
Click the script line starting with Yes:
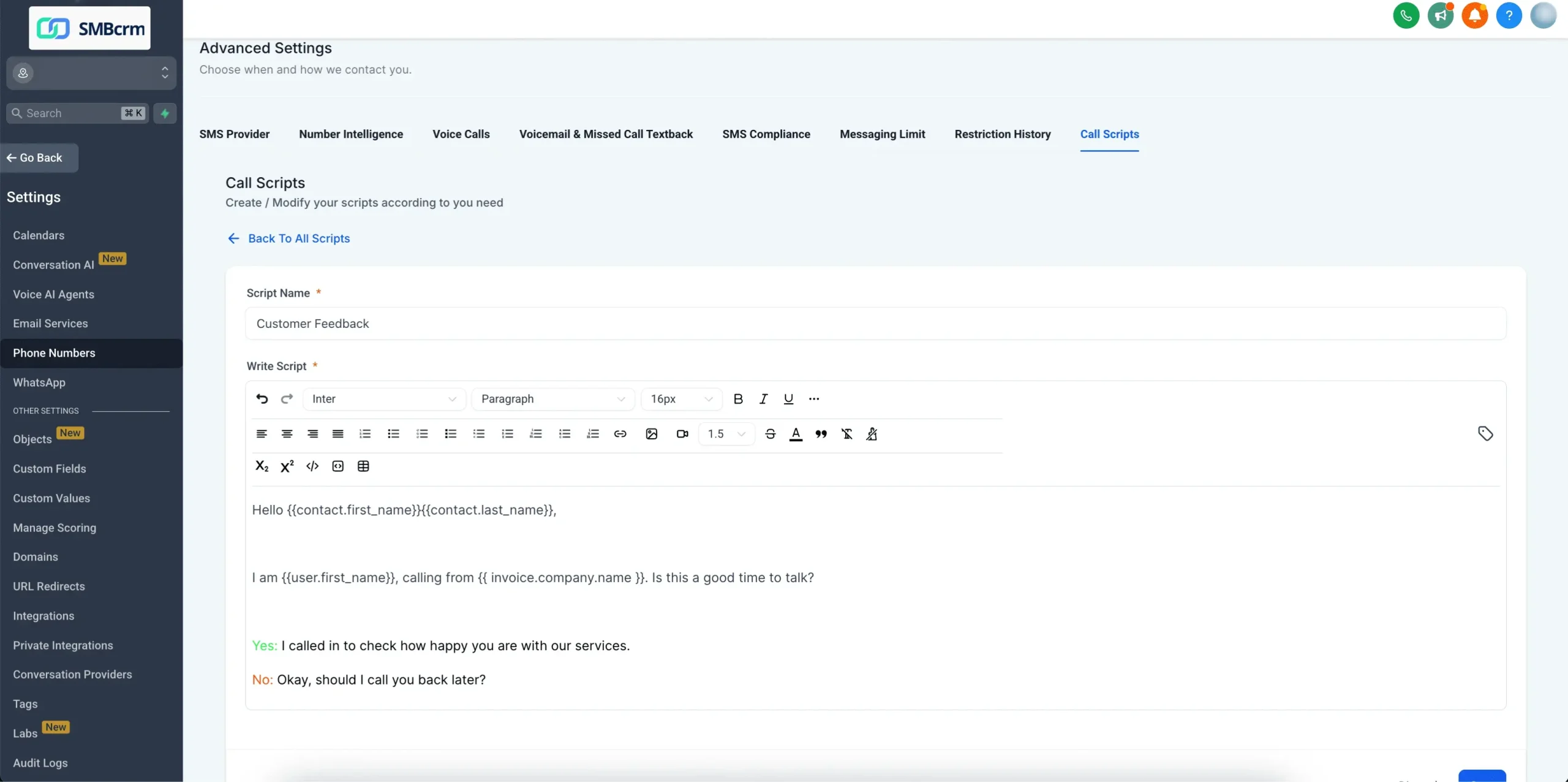[x=441, y=646]
